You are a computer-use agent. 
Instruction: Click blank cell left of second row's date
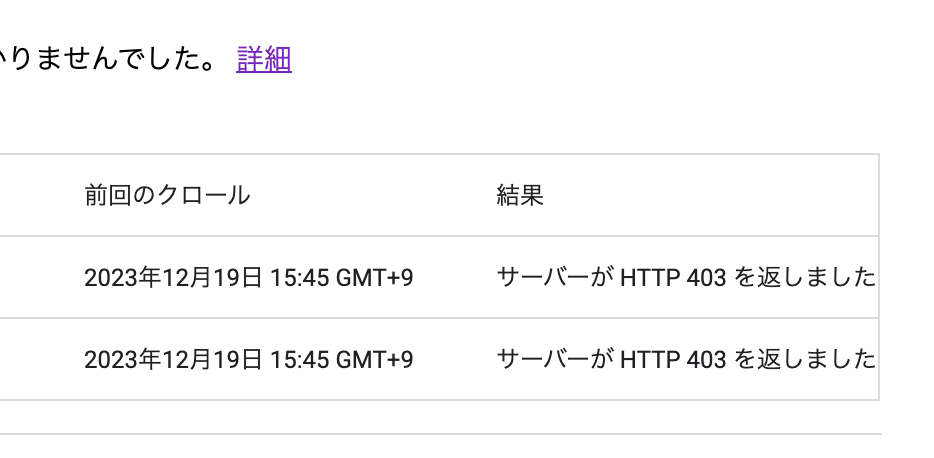tap(36, 360)
